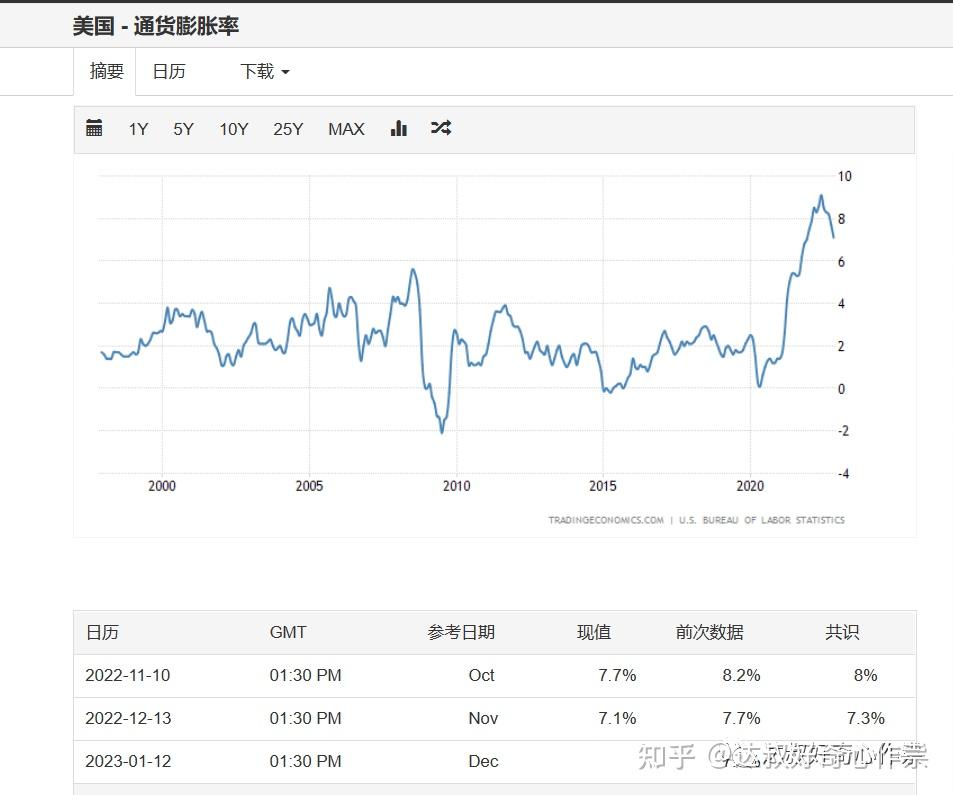Click the Dec reference date cell
This screenshot has height=795, width=953.
483,762
